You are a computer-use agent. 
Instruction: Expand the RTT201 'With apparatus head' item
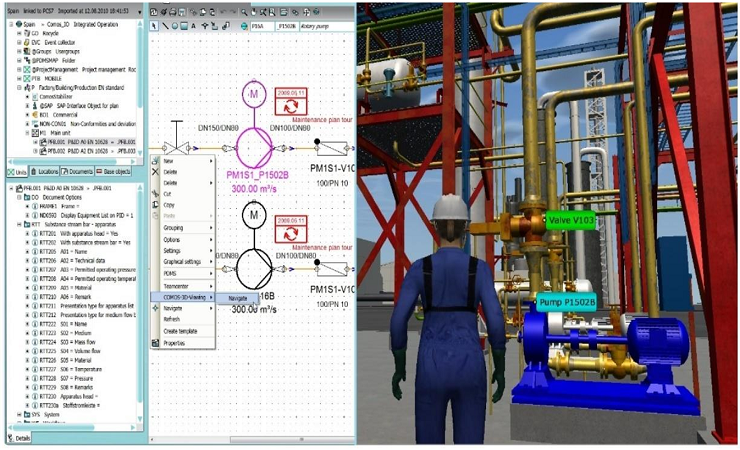click(27, 233)
